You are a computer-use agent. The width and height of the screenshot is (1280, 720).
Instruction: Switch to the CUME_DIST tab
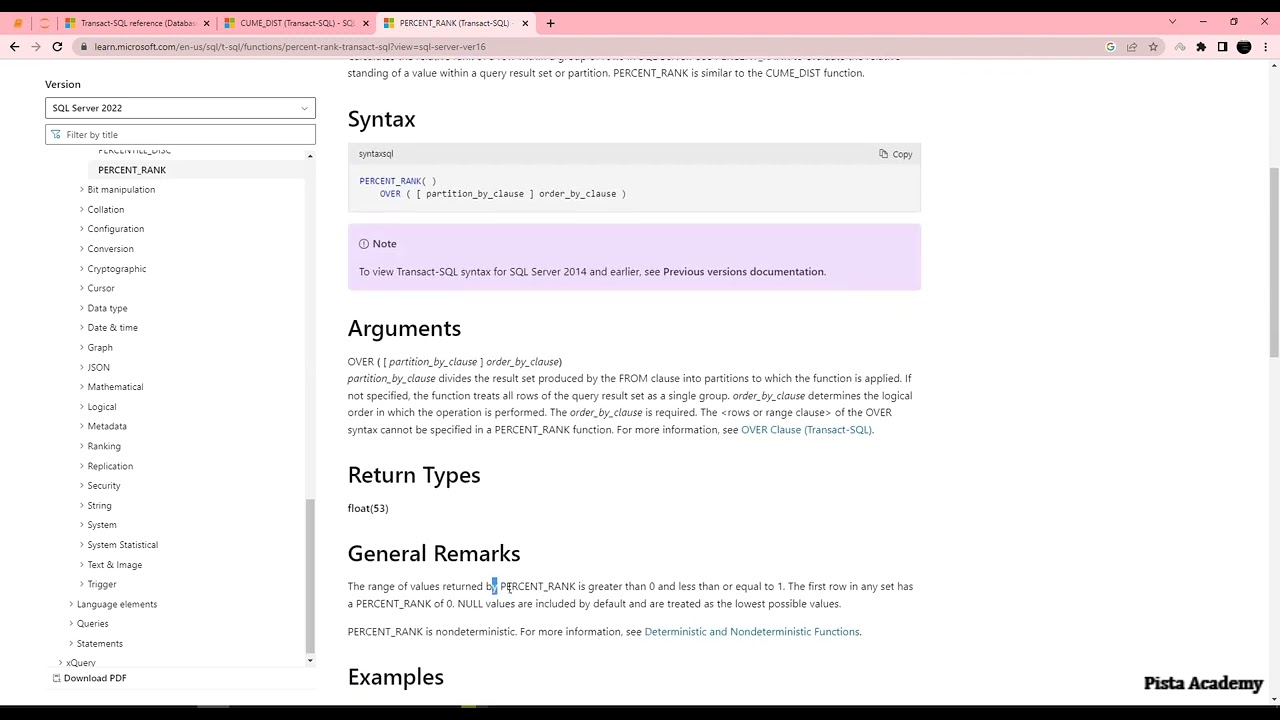[296, 23]
